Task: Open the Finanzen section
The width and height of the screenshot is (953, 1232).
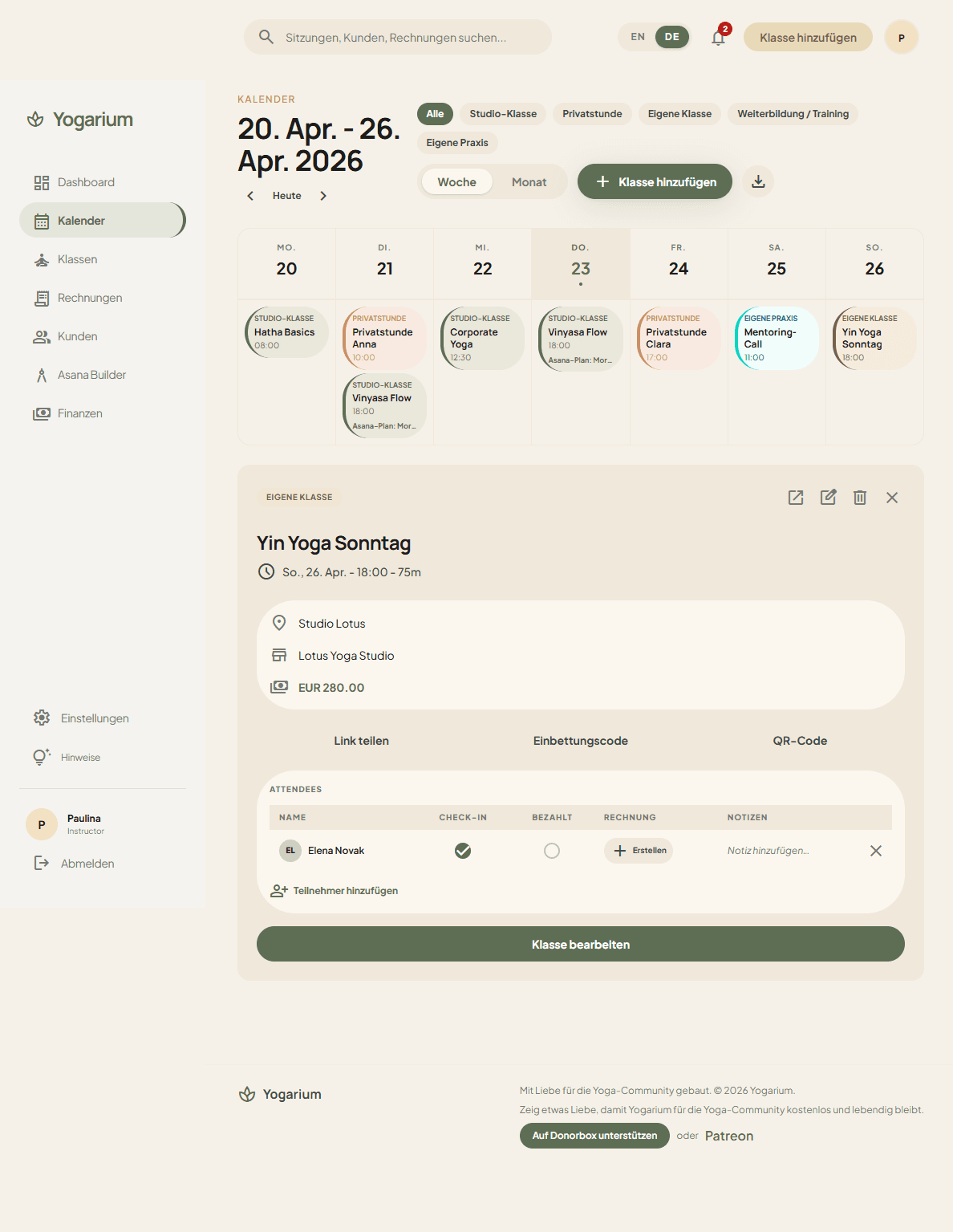Action: [x=80, y=413]
